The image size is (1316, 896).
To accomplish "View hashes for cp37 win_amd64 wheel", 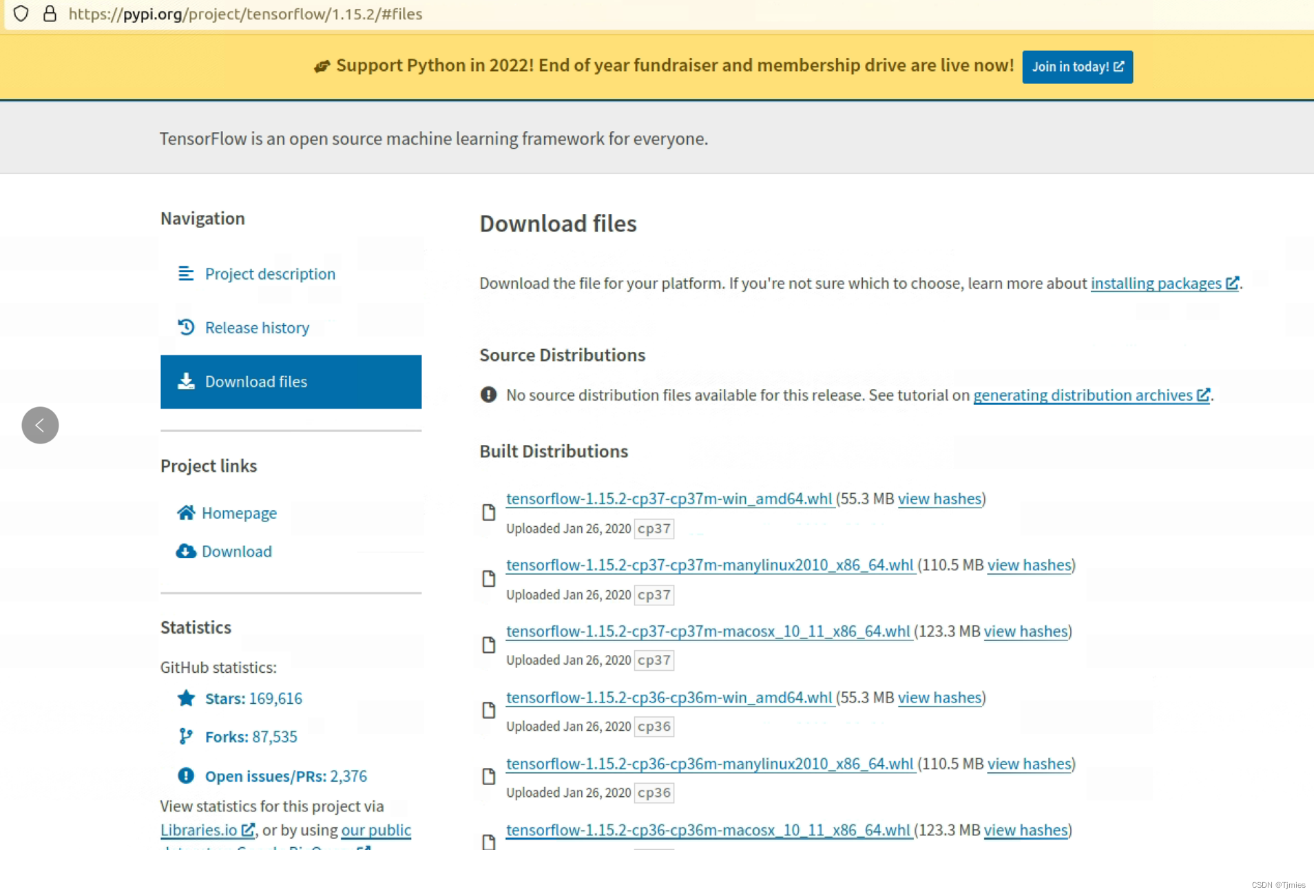I will [x=941, y=499].
